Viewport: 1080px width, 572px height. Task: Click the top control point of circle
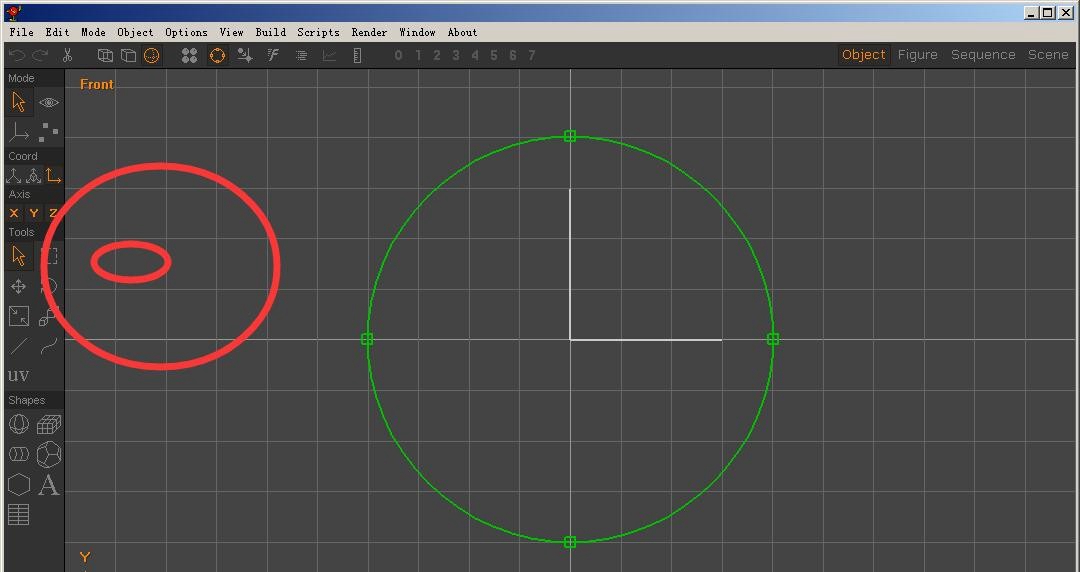tap(570, 136)
